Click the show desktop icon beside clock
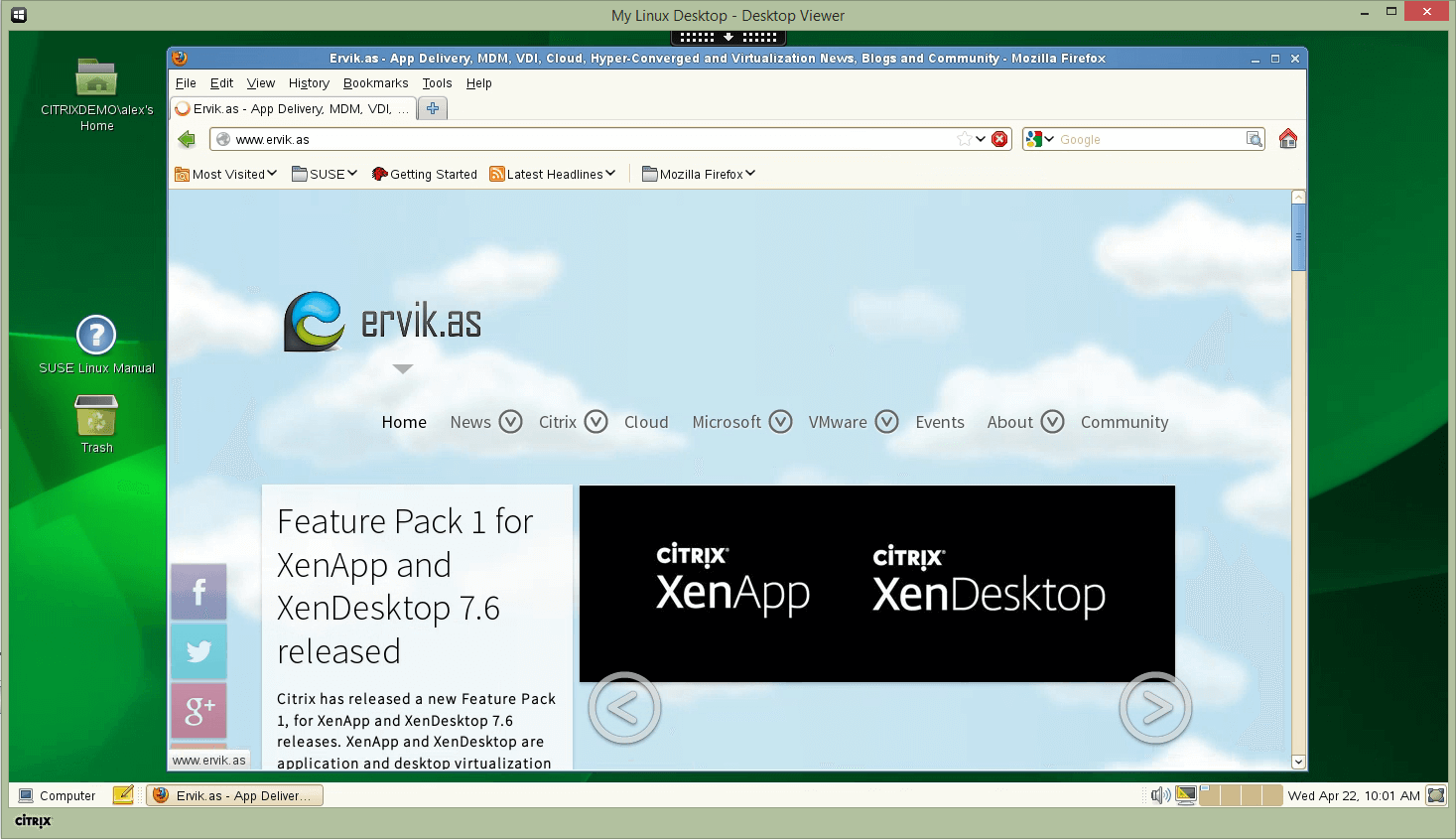The width and height of the screenshot is (1456, 839). click(x=1436, y=795)
